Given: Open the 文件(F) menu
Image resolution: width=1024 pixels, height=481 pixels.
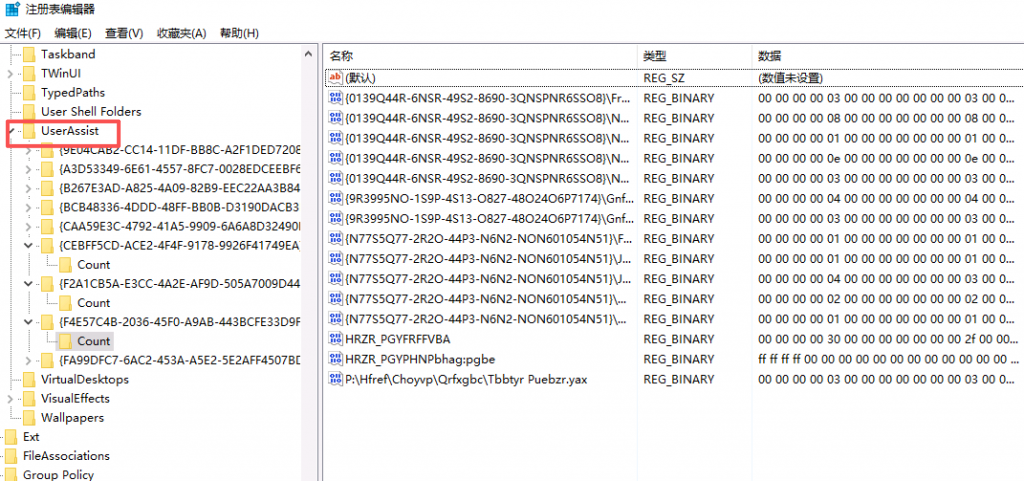Looking at the screenshot, I should [21, 33].
